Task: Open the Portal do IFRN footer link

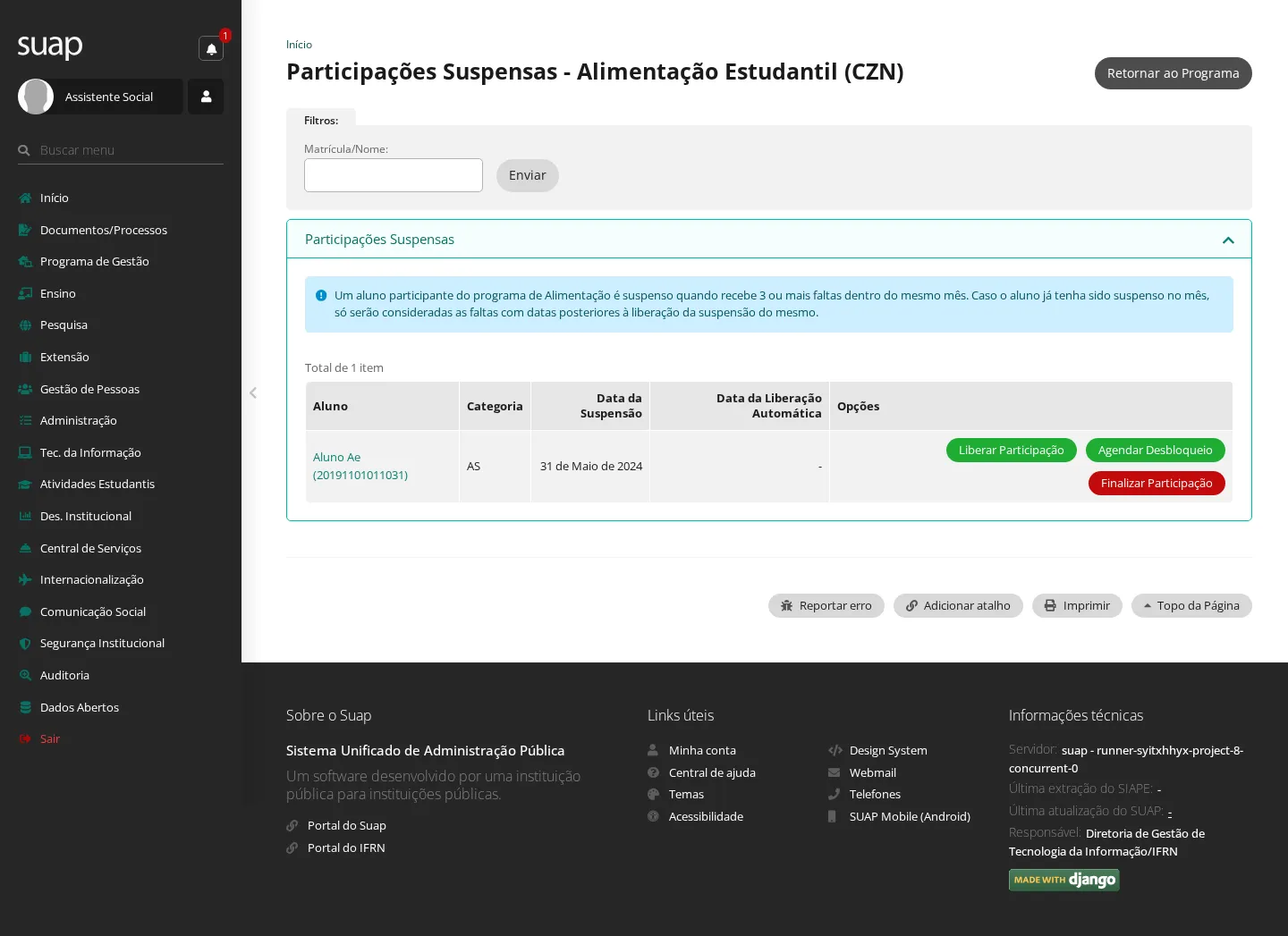Action: coord(346,847)
